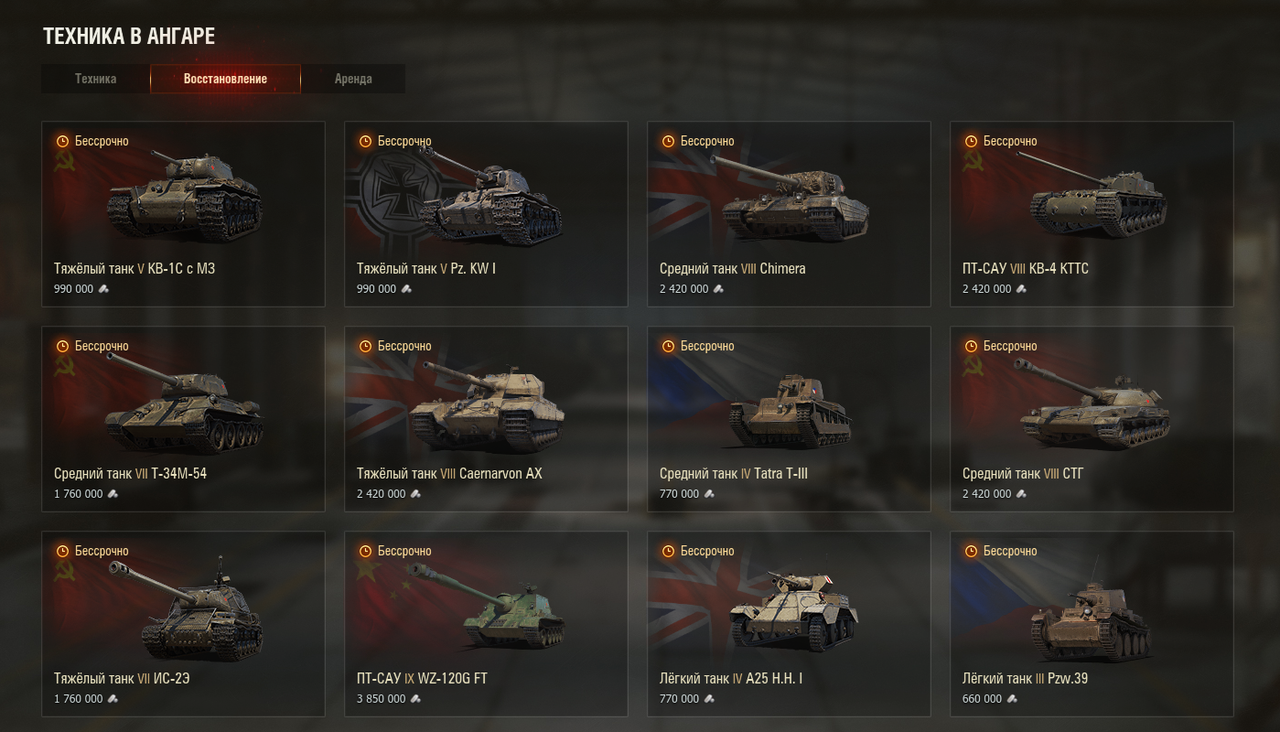Click the credits icon next to 660 000
Viewport: 1280px width, 732px height.
click(x=1012, y=699)
